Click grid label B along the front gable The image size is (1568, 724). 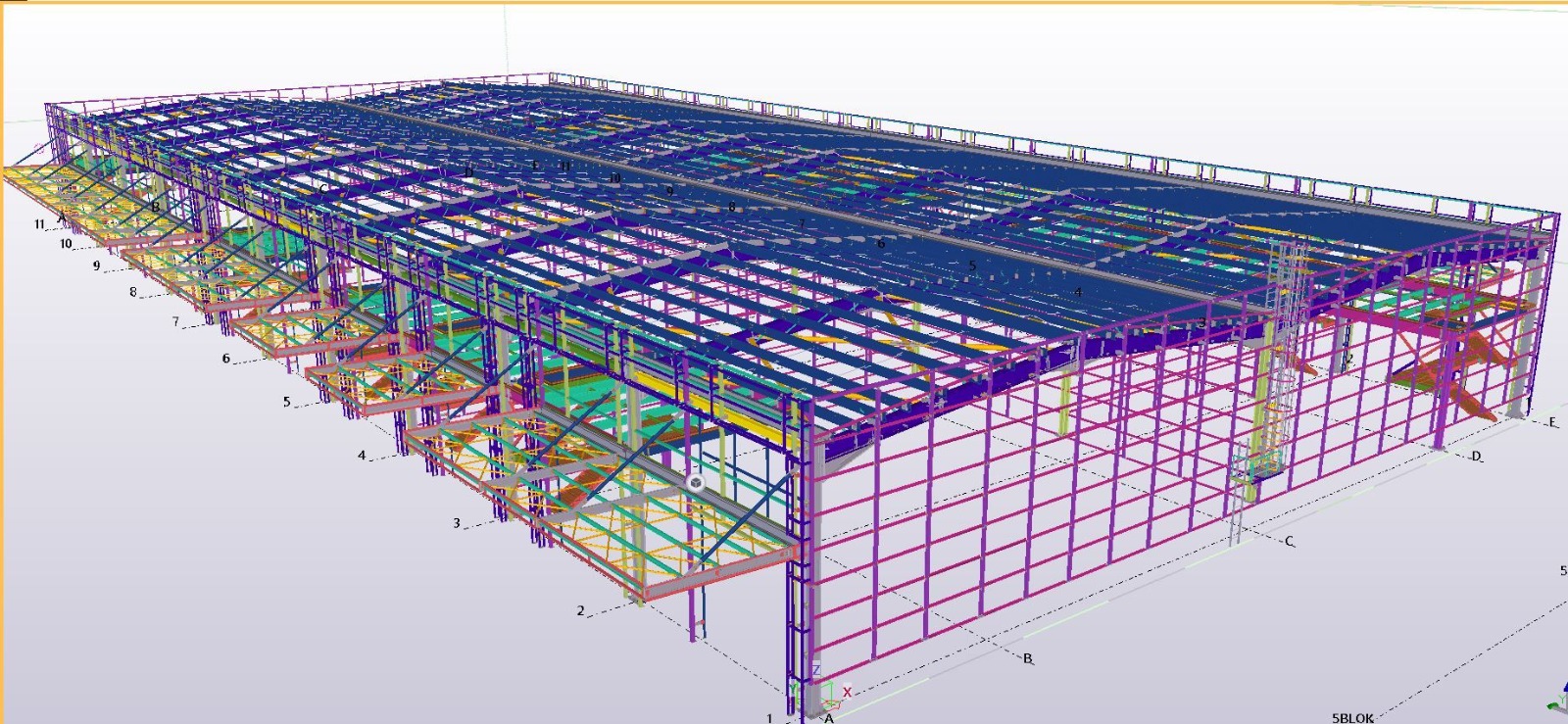[x=1027, y=658]
